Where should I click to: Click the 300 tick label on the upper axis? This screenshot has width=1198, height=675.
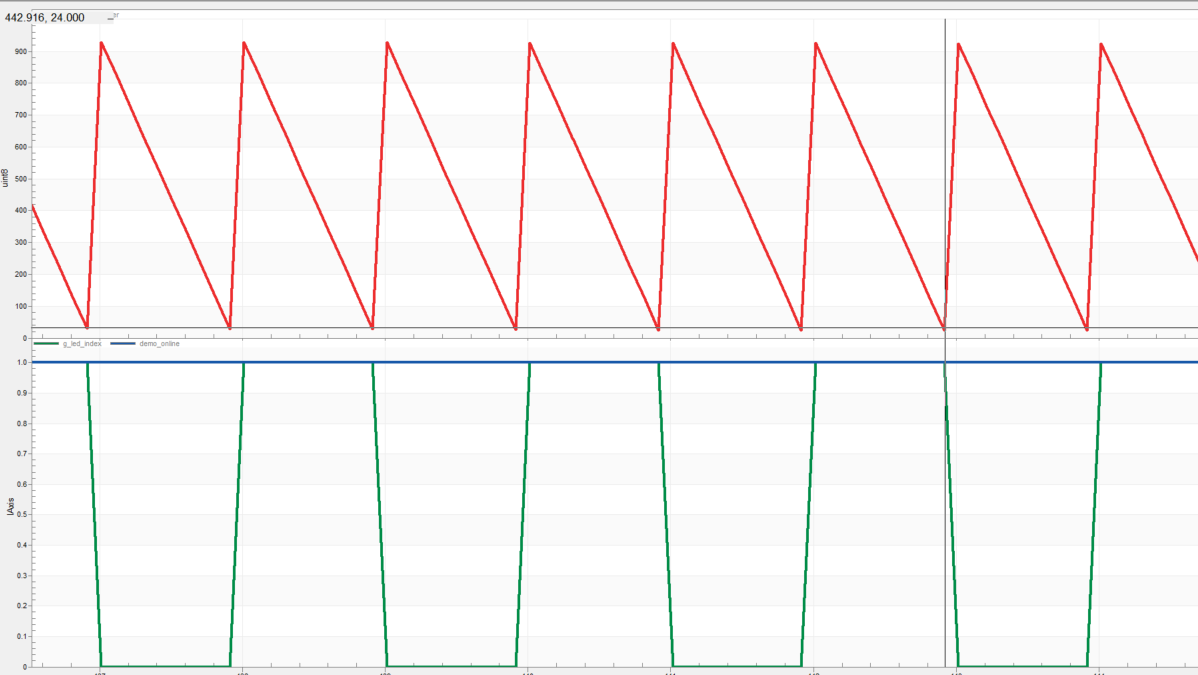click(21, 243)
